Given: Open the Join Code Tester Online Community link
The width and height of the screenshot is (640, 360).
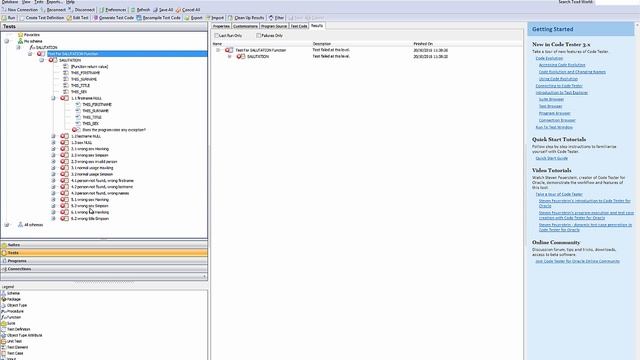Looking at the screenshot, I should [x=577, y=261].
